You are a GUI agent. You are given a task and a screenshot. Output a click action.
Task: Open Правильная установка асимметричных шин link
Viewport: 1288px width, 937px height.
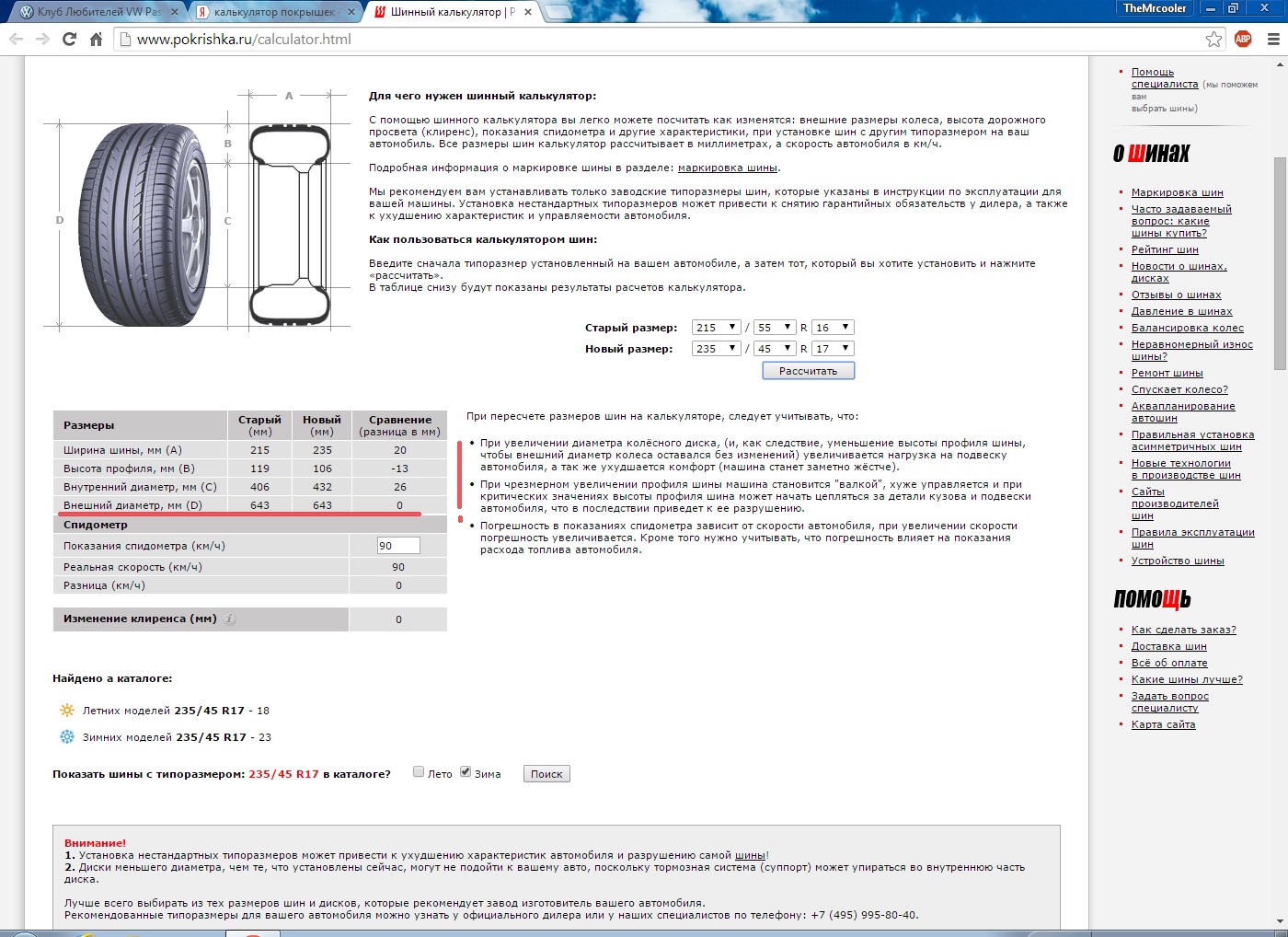1193,440
